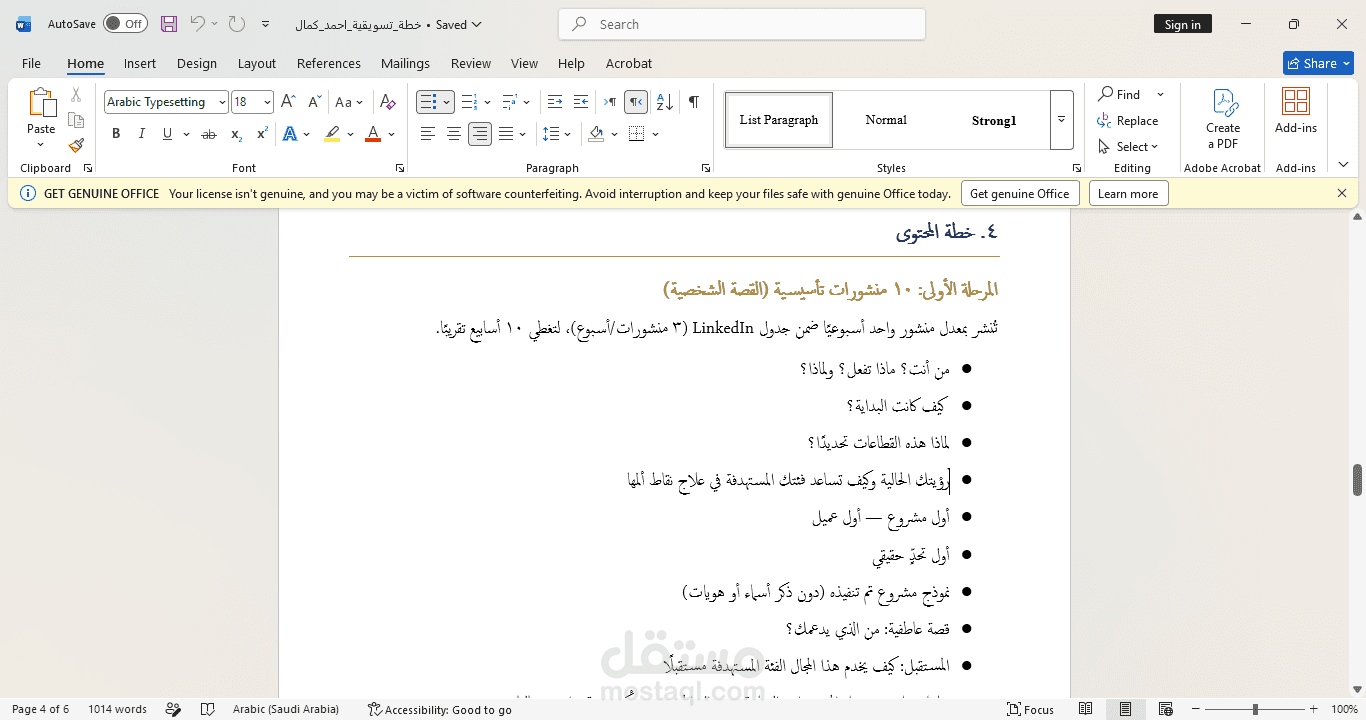Switch to the Review tab
Viewport: 1366px width, 720px height.
click(x=471, y=63)
